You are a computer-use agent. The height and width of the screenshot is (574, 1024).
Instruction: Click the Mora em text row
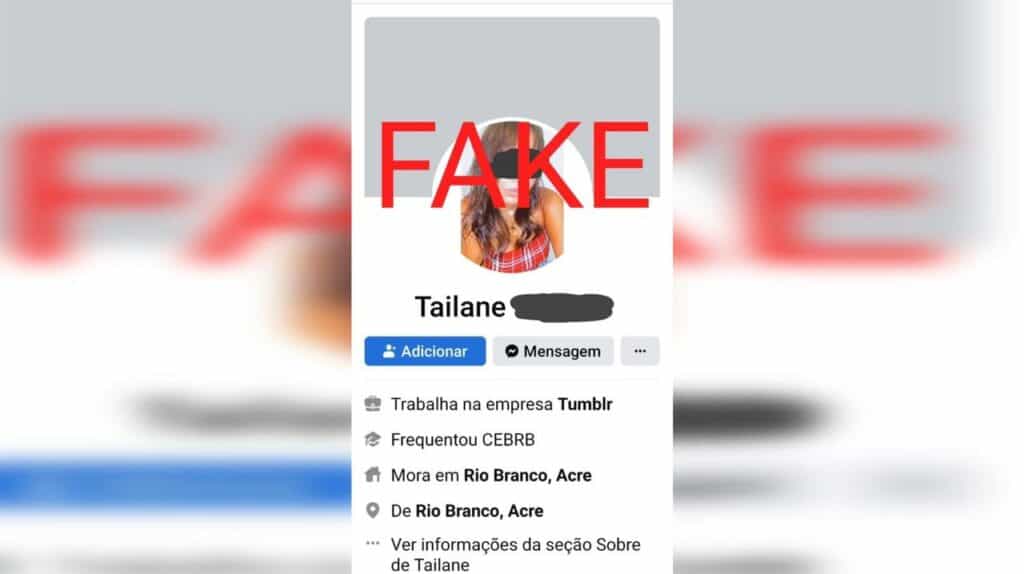[x=491, y=475]
